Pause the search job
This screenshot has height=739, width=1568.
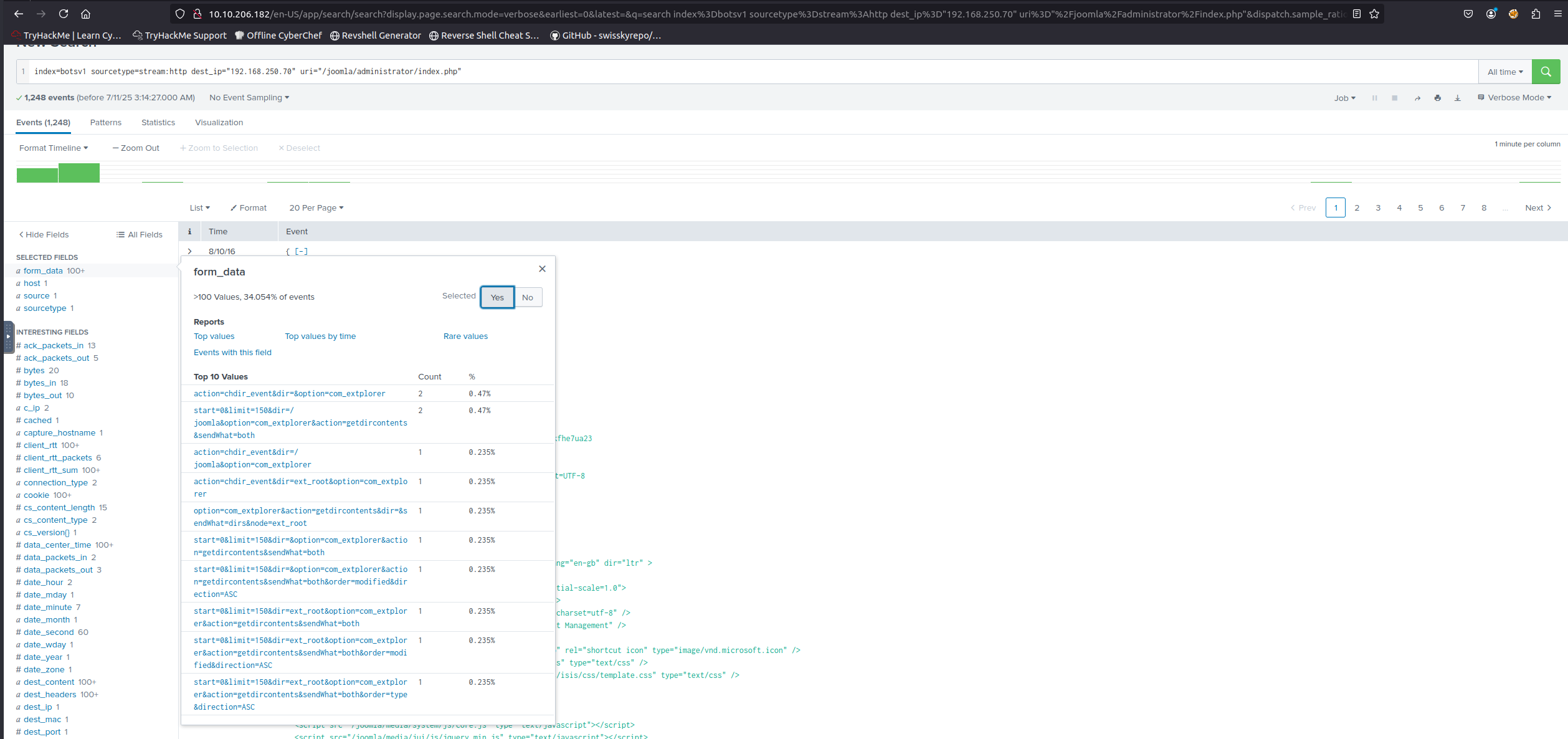click(x=1374, y=98)
